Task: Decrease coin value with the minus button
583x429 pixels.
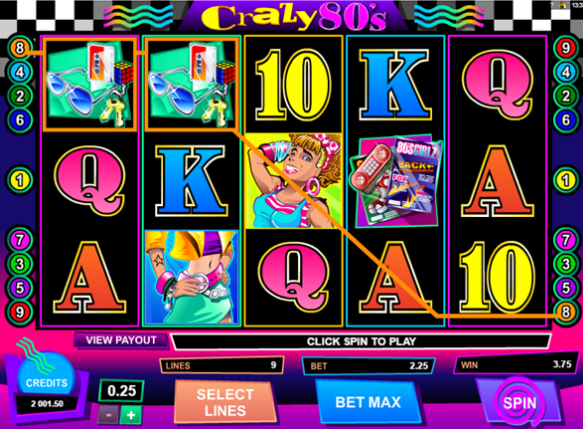Action: click(x=109, y=415)
